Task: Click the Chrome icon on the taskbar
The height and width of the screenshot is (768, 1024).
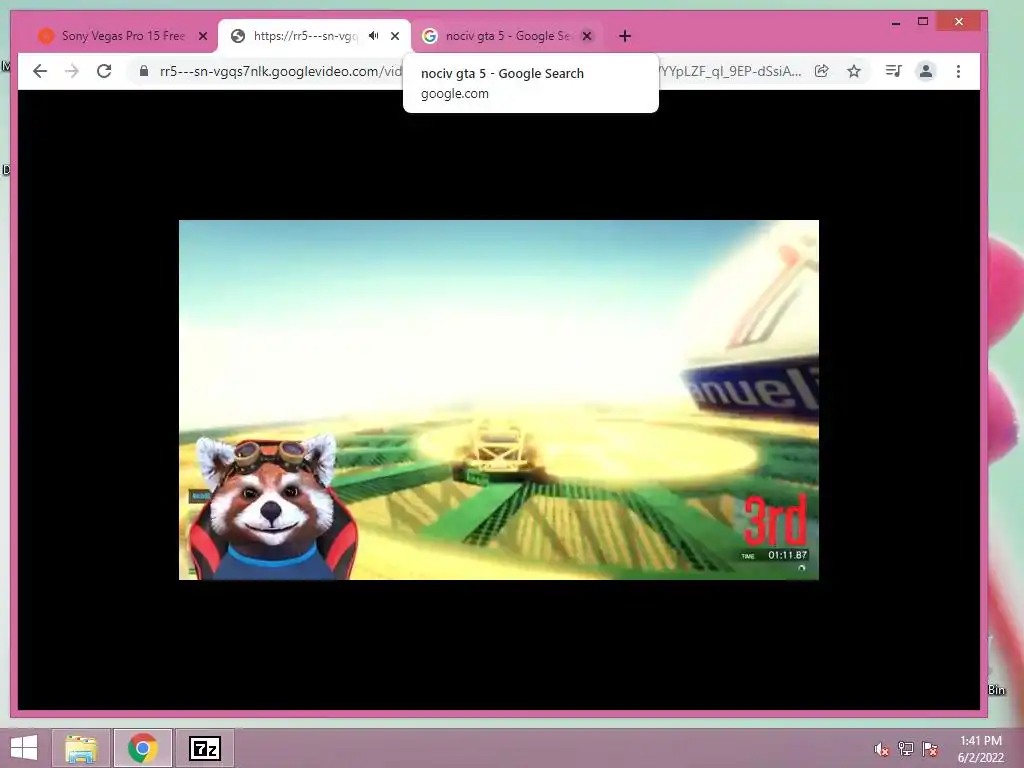Action: pos(143,748)
